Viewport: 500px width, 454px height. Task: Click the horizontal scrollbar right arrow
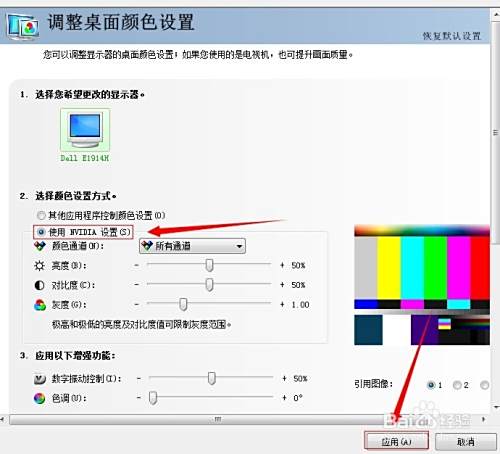point(483,419)
